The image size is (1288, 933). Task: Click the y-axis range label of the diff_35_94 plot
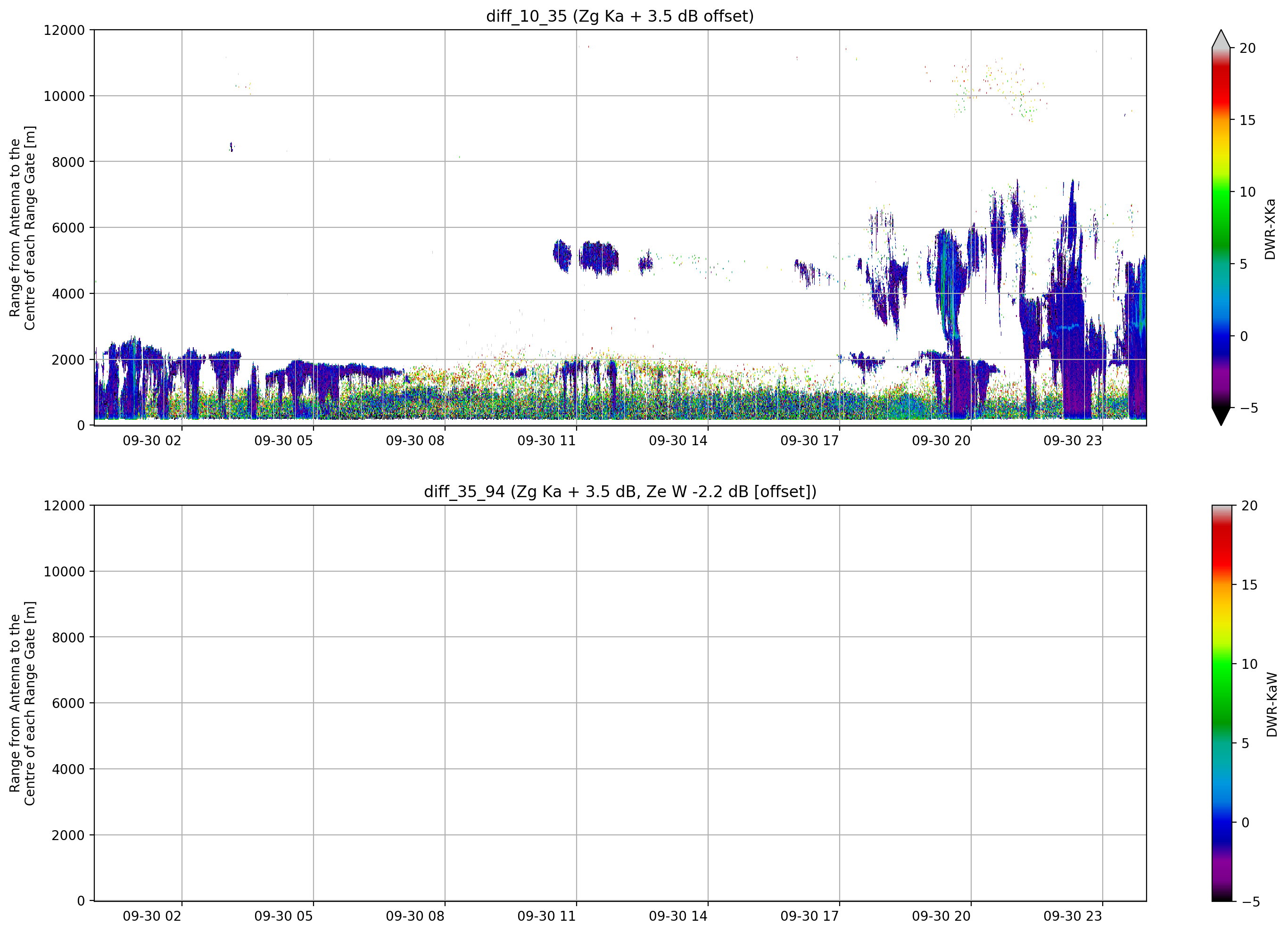pyautogui.click(x=22, y=703)
